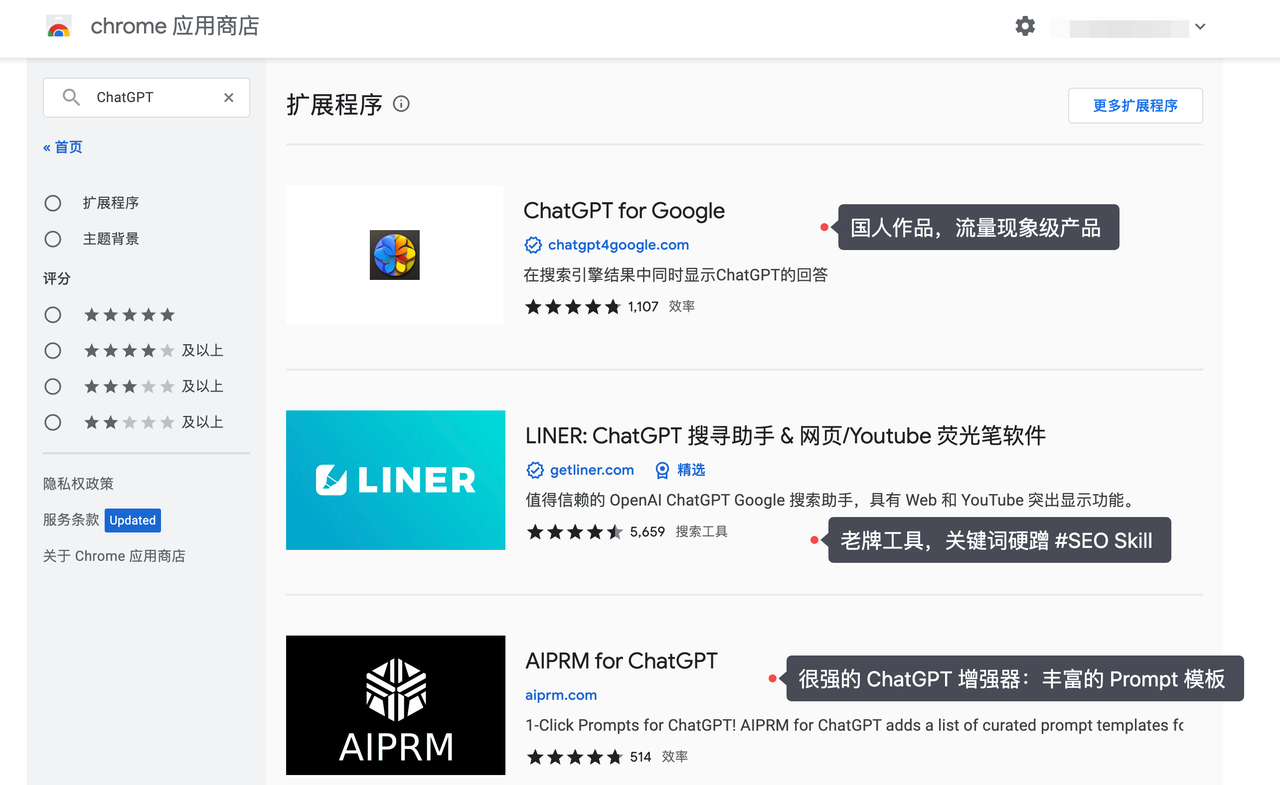Open the 隐私权政策 link

(78, 484)
